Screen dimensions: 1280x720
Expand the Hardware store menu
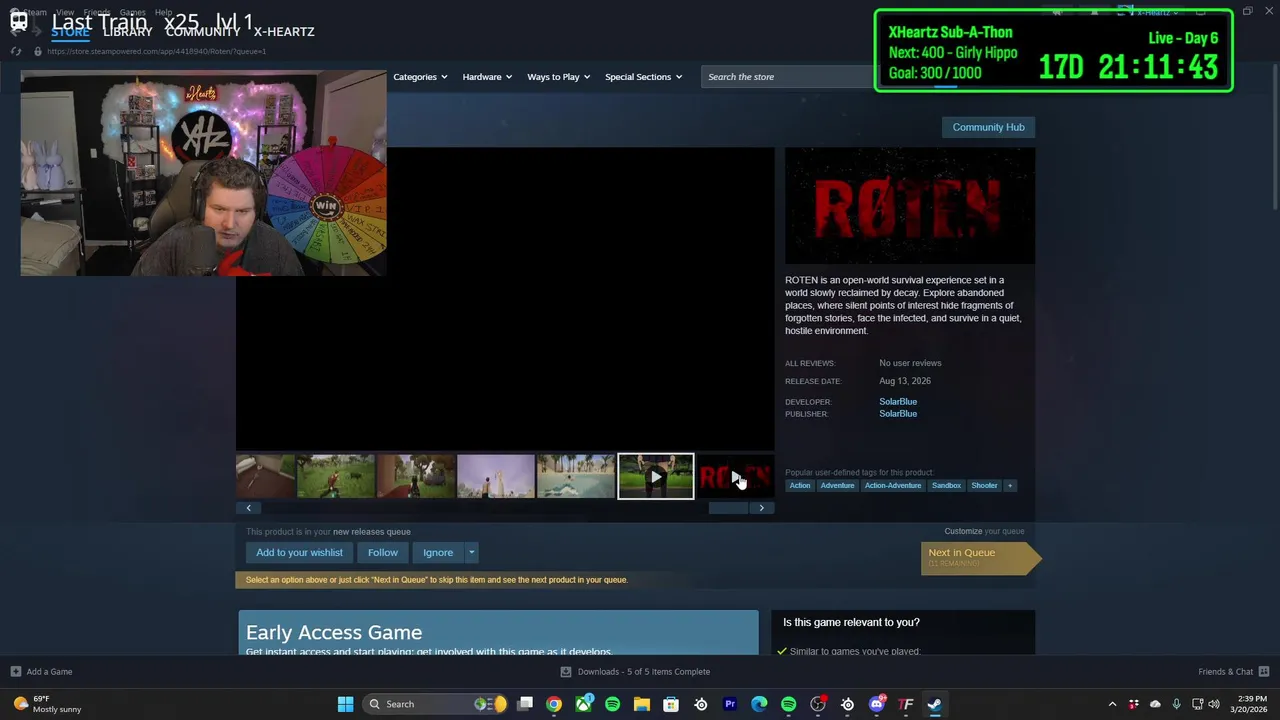tap(487, 77)
